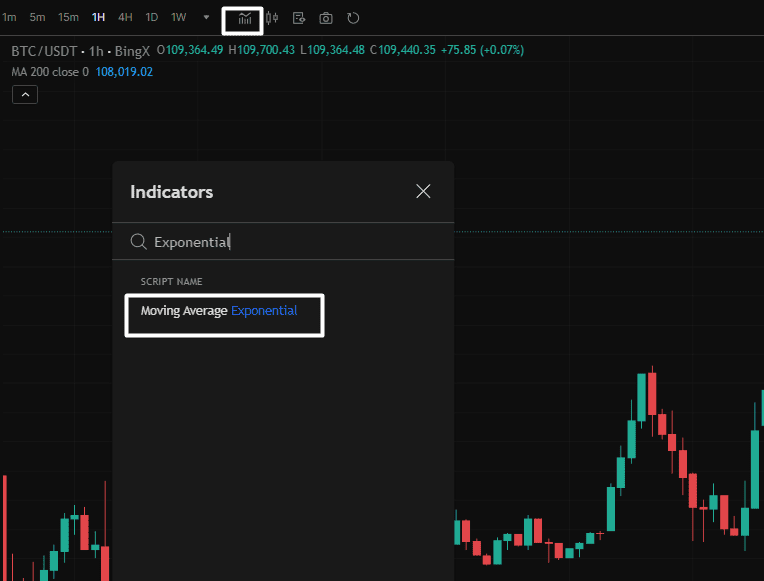The height and width of the screenshot is (581, 764).
Task: Open the Indicators toolbar icon
Action: tap(244, 18)
